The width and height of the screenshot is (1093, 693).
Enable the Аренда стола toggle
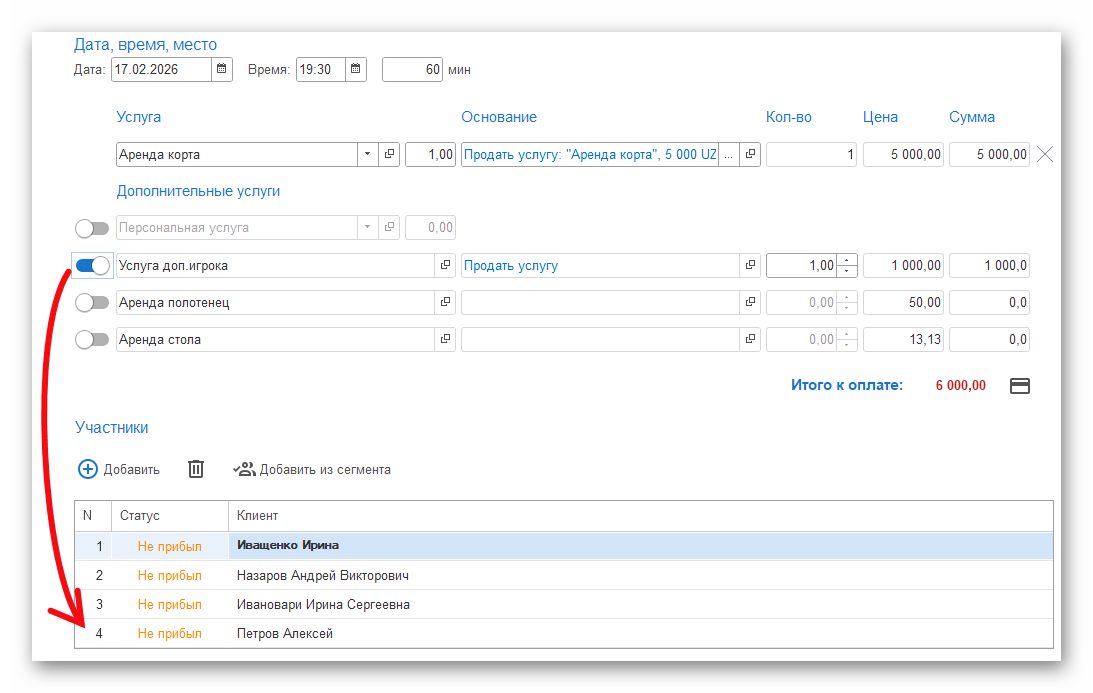92,340
